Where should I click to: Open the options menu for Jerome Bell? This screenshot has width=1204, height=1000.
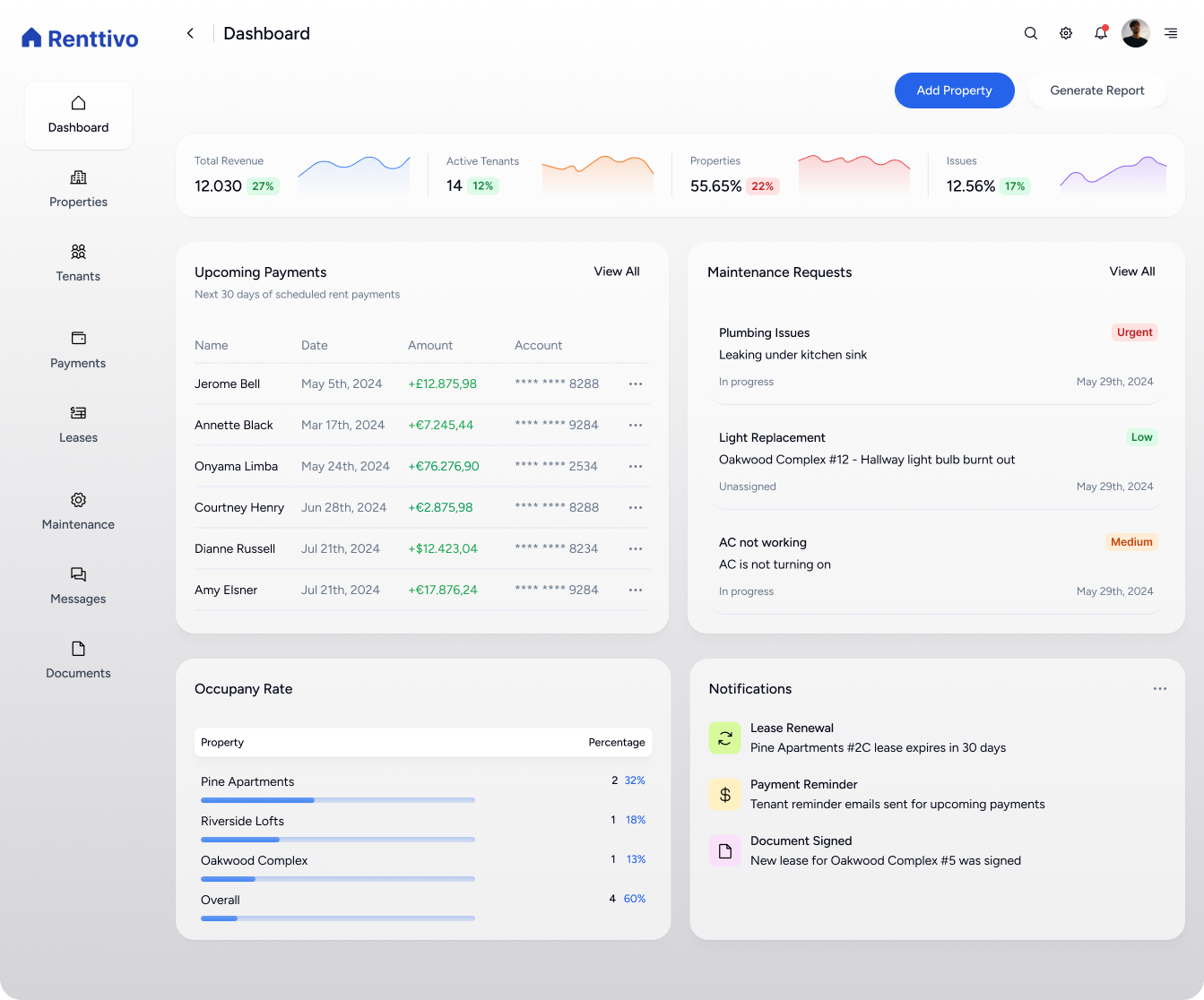point(636,384)
